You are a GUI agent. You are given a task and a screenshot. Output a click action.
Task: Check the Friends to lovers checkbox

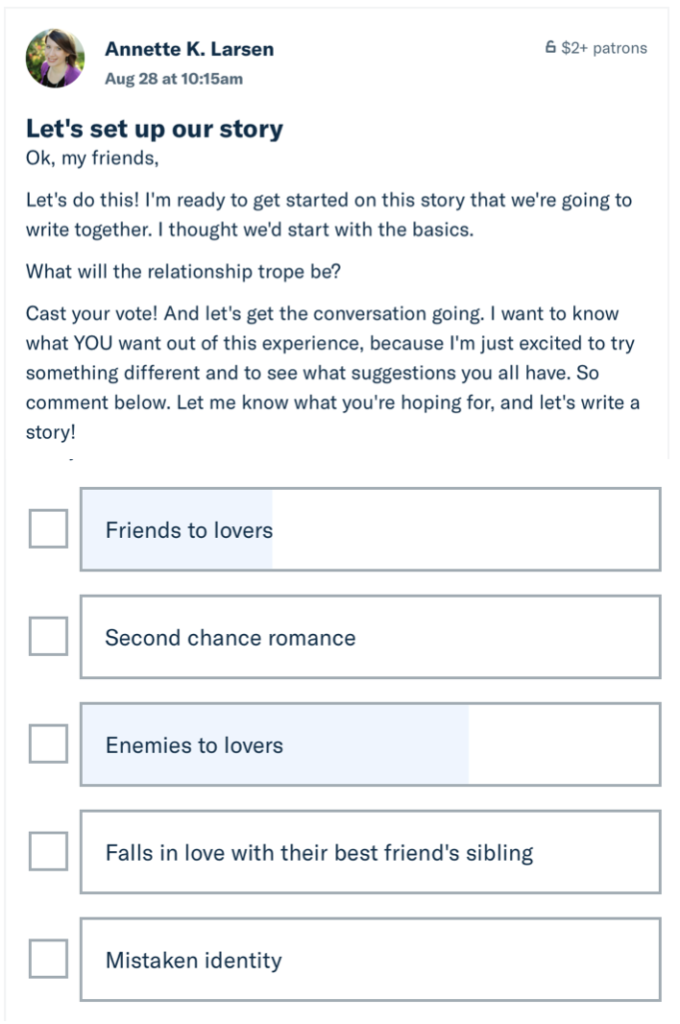pos(48,528)
